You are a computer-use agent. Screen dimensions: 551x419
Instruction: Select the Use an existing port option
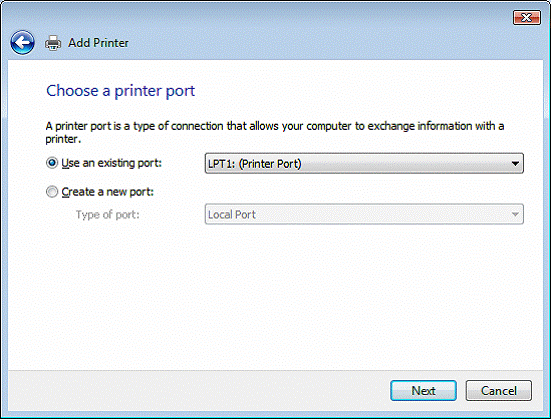52,163
